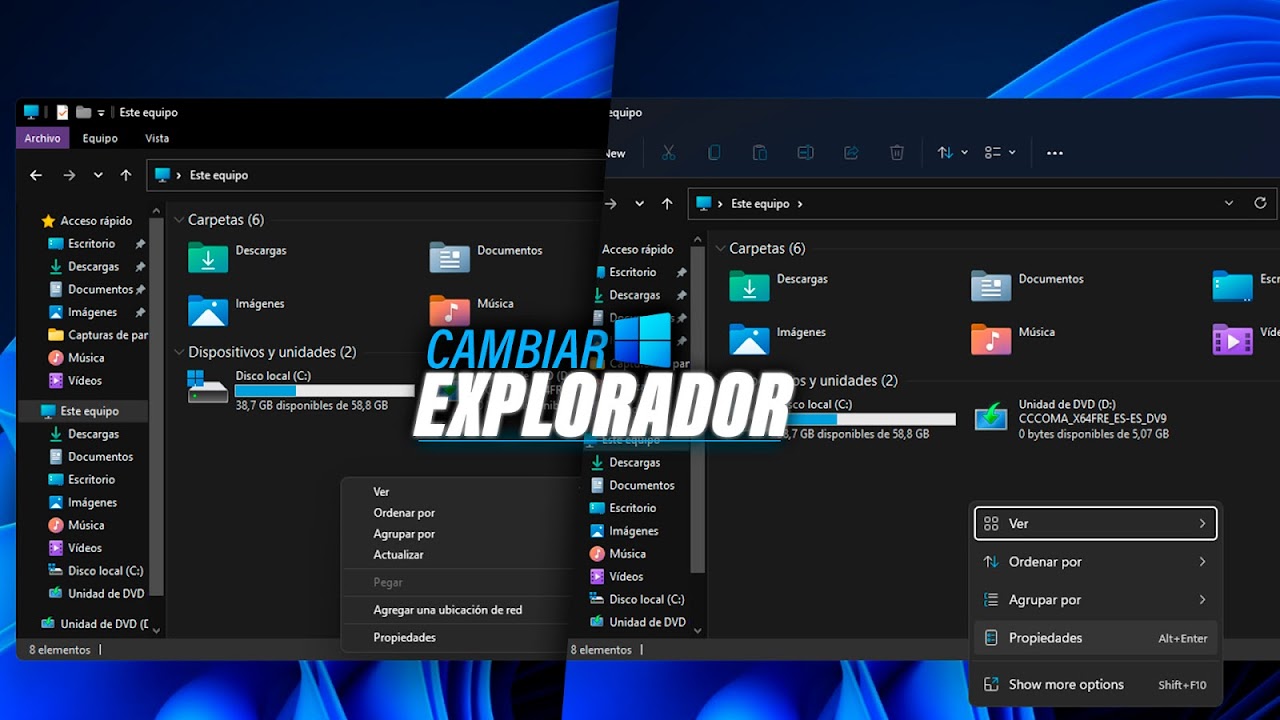Open Ordenar por in new-style context menu
The image size is (1280, 720).
tap(1095, 562)
